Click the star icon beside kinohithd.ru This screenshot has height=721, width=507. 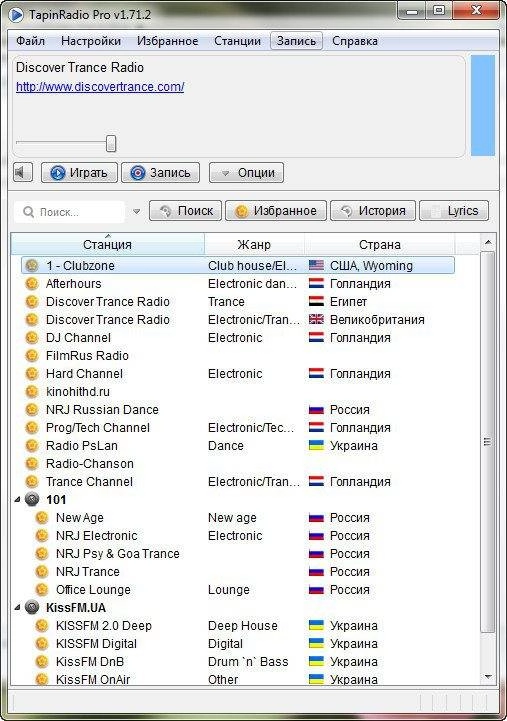click(32, 391)
